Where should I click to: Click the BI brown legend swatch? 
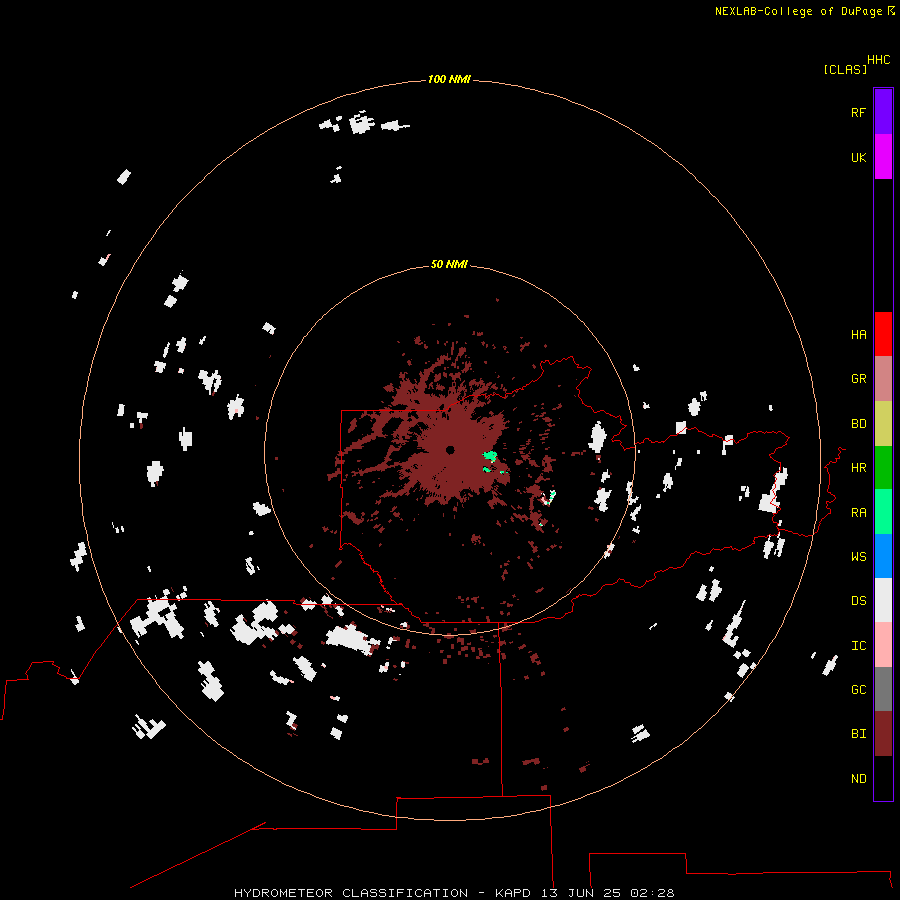(883, 734)
